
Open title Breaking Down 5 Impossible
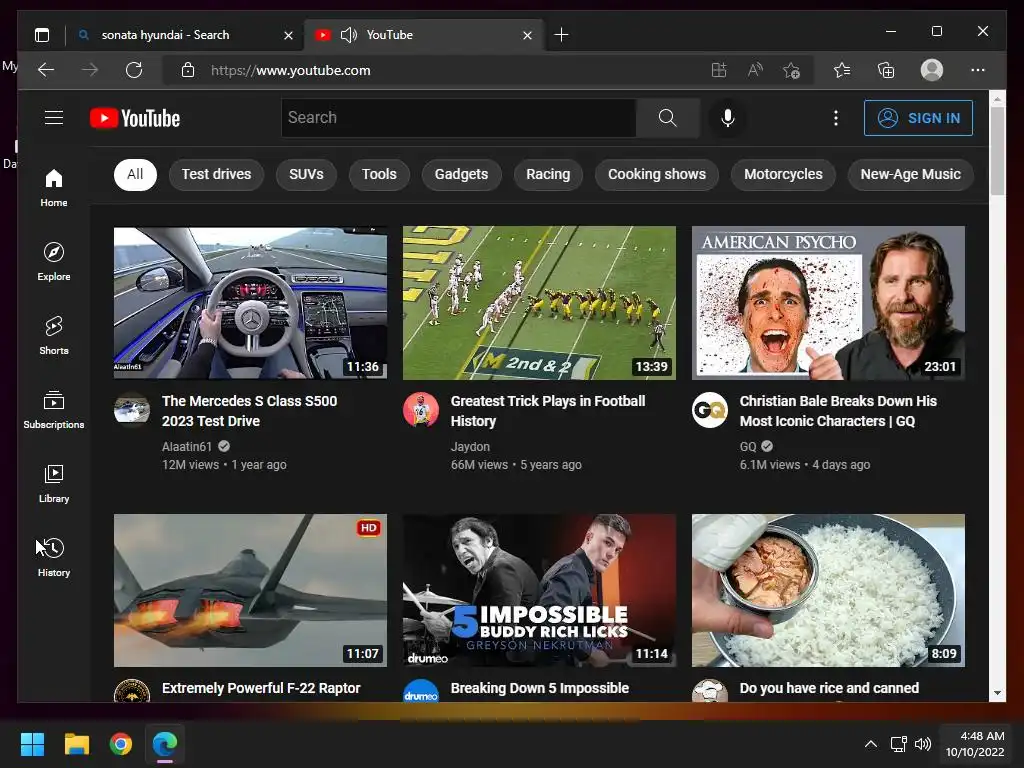540,688
